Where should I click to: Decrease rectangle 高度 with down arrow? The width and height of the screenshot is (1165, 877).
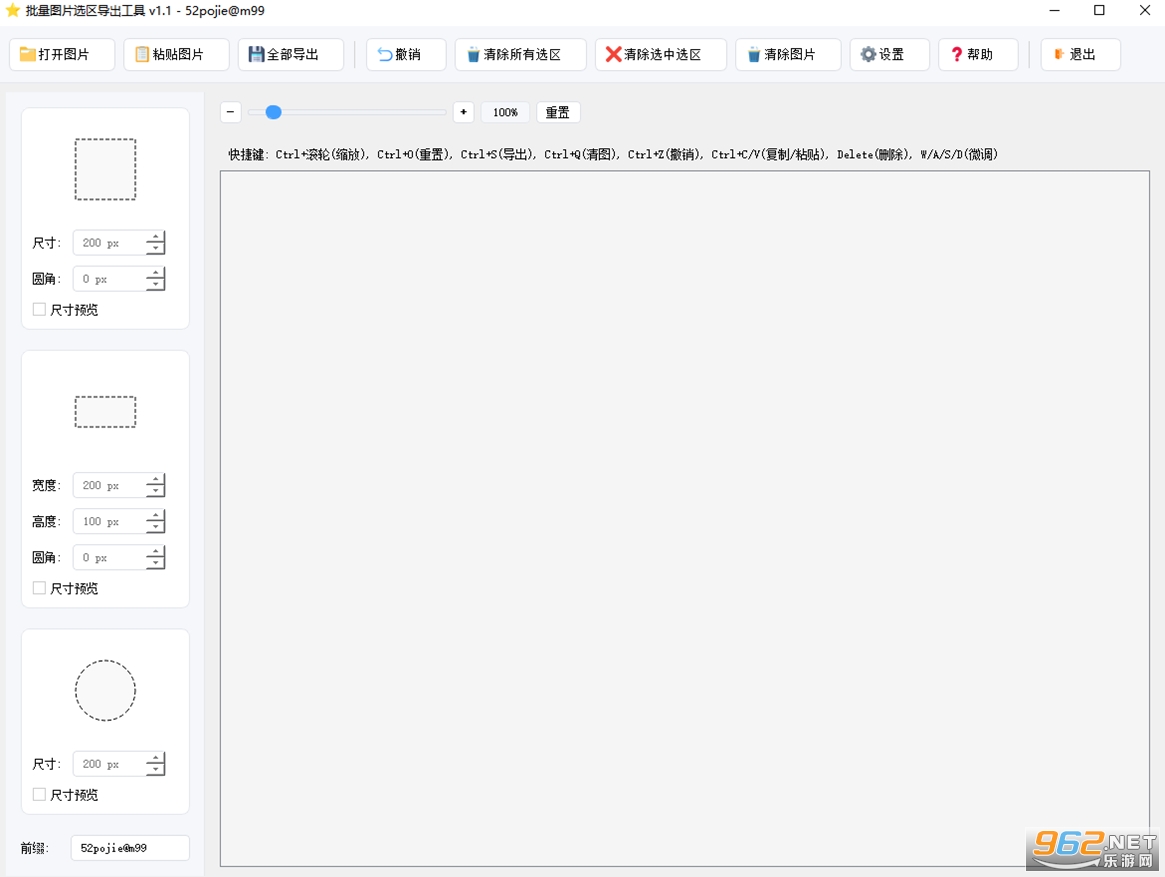pyautogui.click(x=155, y=527)
